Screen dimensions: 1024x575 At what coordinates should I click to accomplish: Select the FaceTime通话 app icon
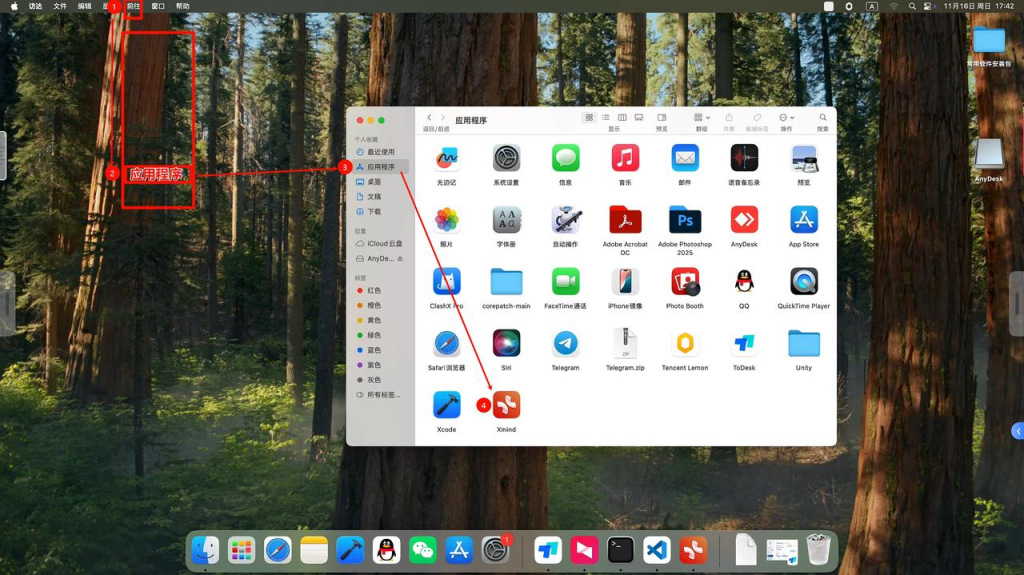click(x=566, y=282)
